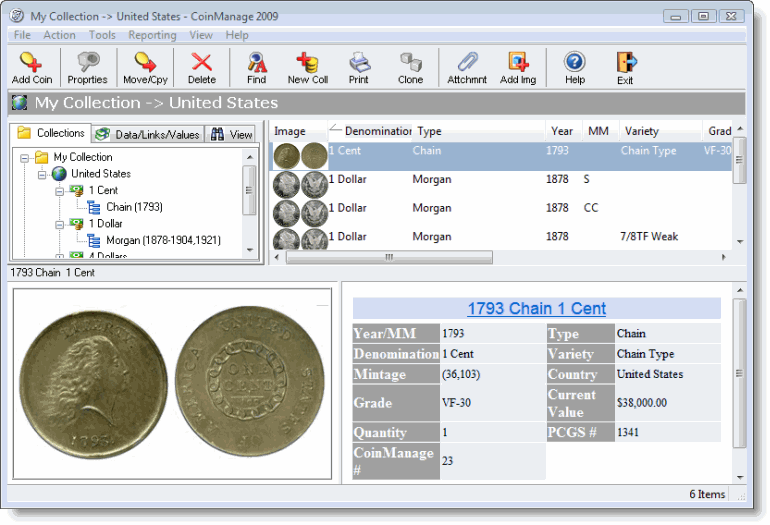
Task: Click the Morgan type icon in the tree
Action: pos(94,241)
